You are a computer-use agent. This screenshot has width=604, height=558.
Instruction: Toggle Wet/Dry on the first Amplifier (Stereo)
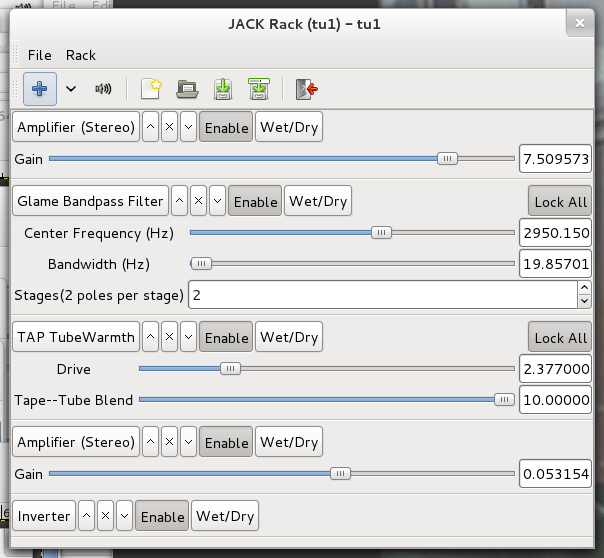(289, 127)
